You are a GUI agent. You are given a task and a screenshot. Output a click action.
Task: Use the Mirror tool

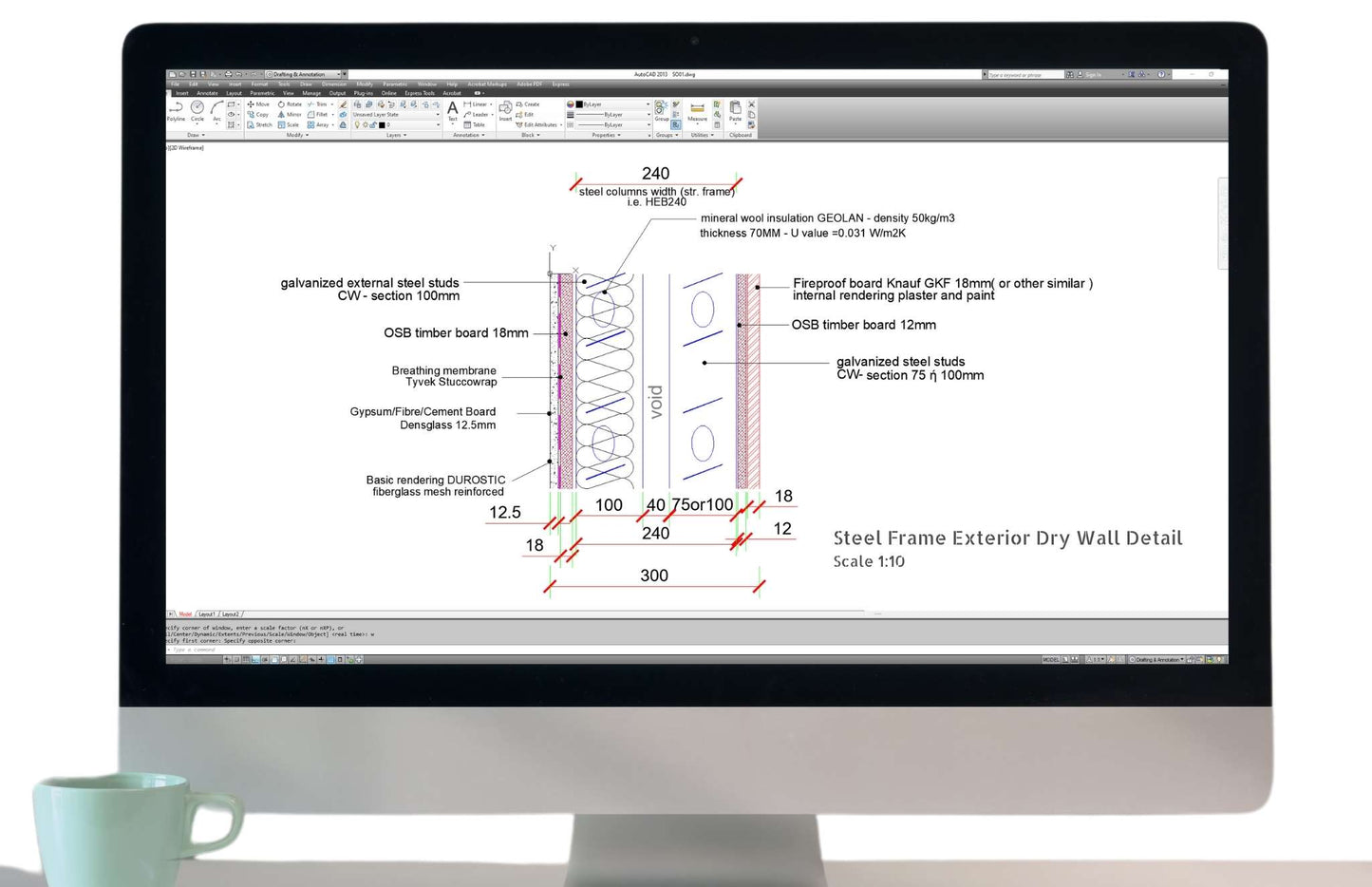[290, 115]
